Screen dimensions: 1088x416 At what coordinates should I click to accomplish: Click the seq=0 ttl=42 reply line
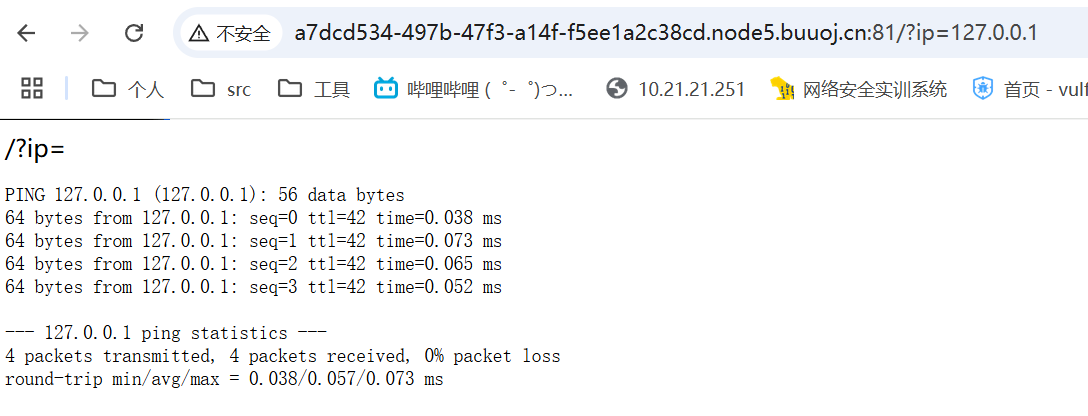pos(253,218)
